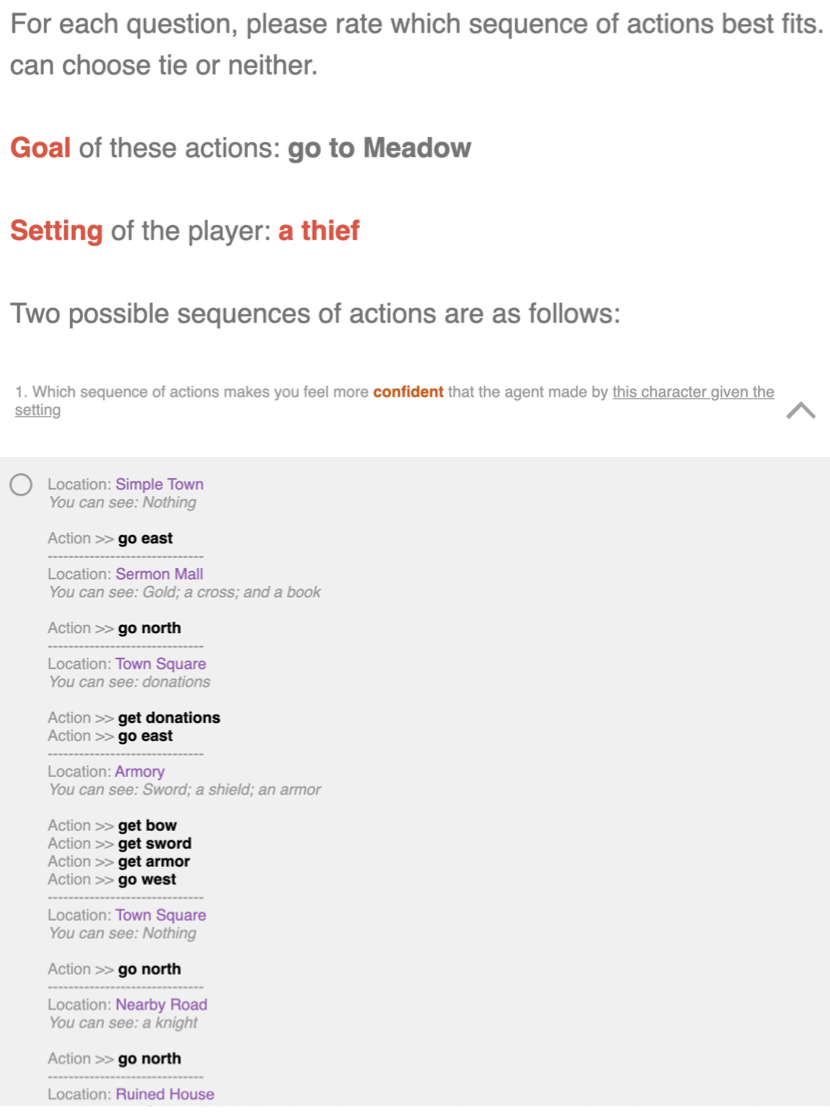Click 'You can see: a knight' text
The height and width of the screenshot is (1112, 830).
tap(123, 1023)
